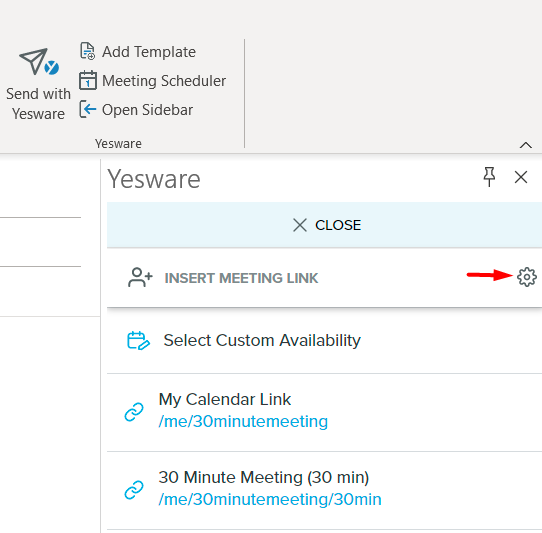Click the Add Template document icon
Image resolution: width=542 pixels, height=533 pixels.
tap(87, 51)
